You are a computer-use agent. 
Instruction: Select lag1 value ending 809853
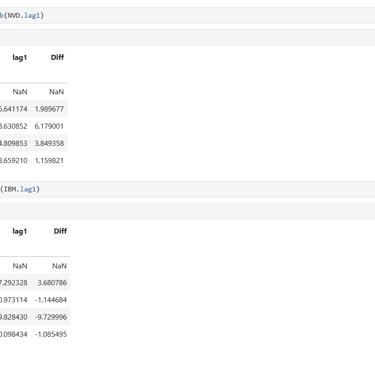(14, 143)
